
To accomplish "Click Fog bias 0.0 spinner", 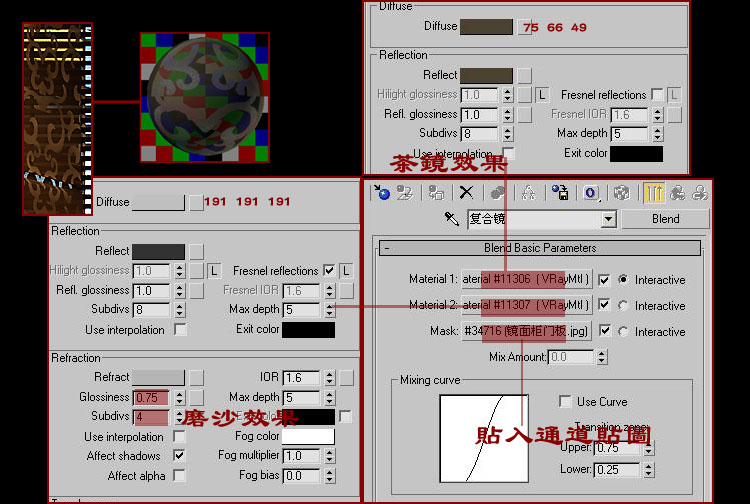I will (330, 476).
